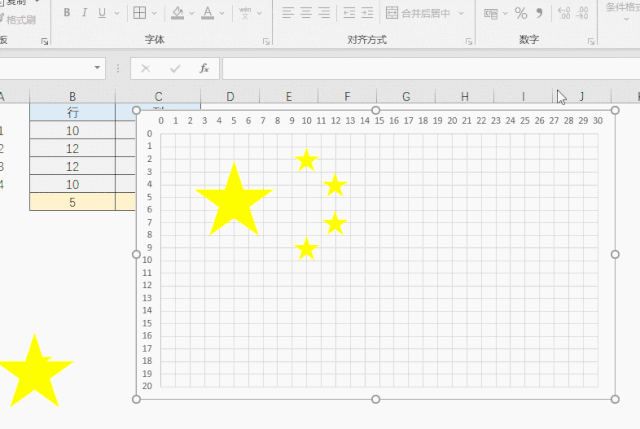Cancel formula entry with X
This screenshot has height=429, width=640.
pyautogui.click(x=146, y=69)
